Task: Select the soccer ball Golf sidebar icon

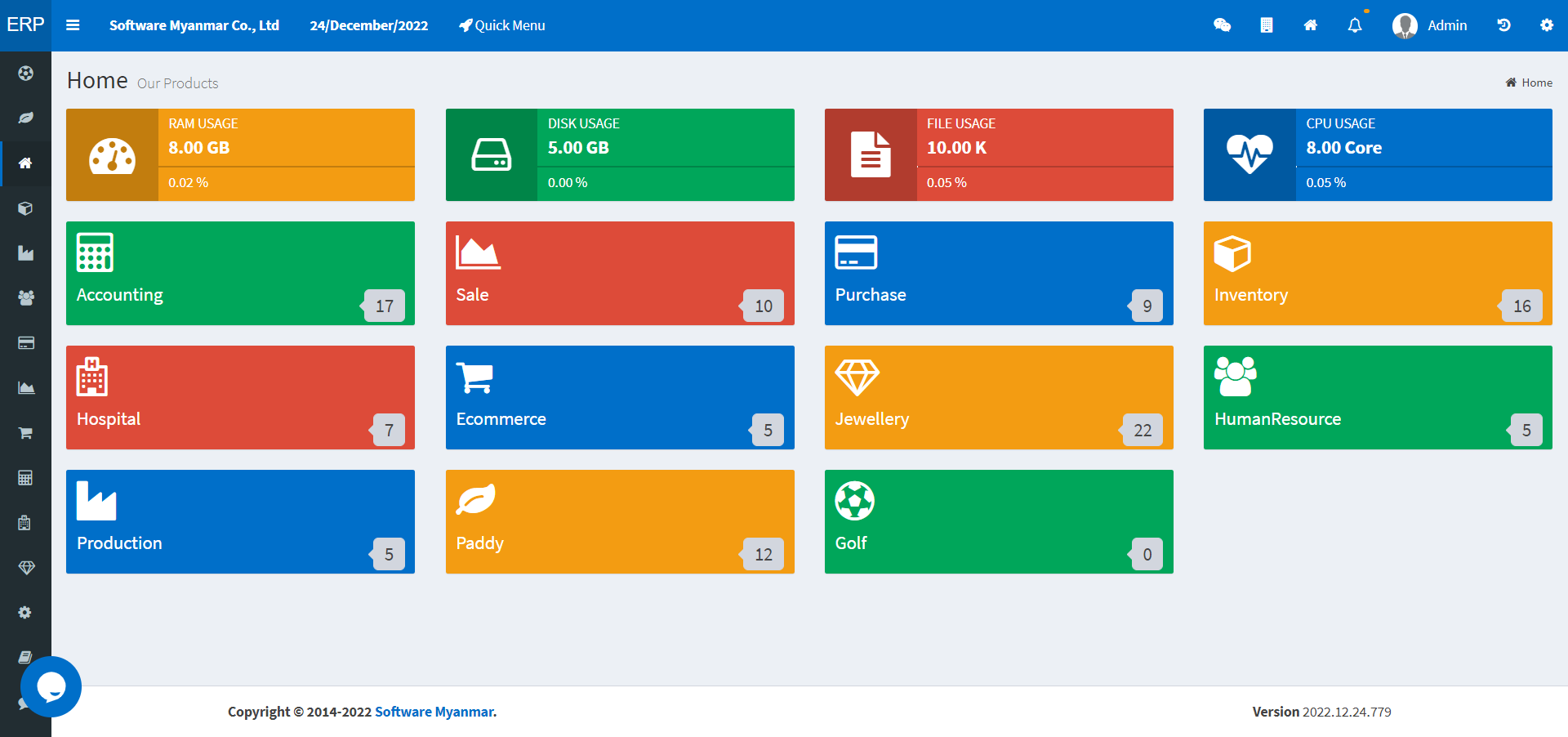Action: click(x=25, y=74)
